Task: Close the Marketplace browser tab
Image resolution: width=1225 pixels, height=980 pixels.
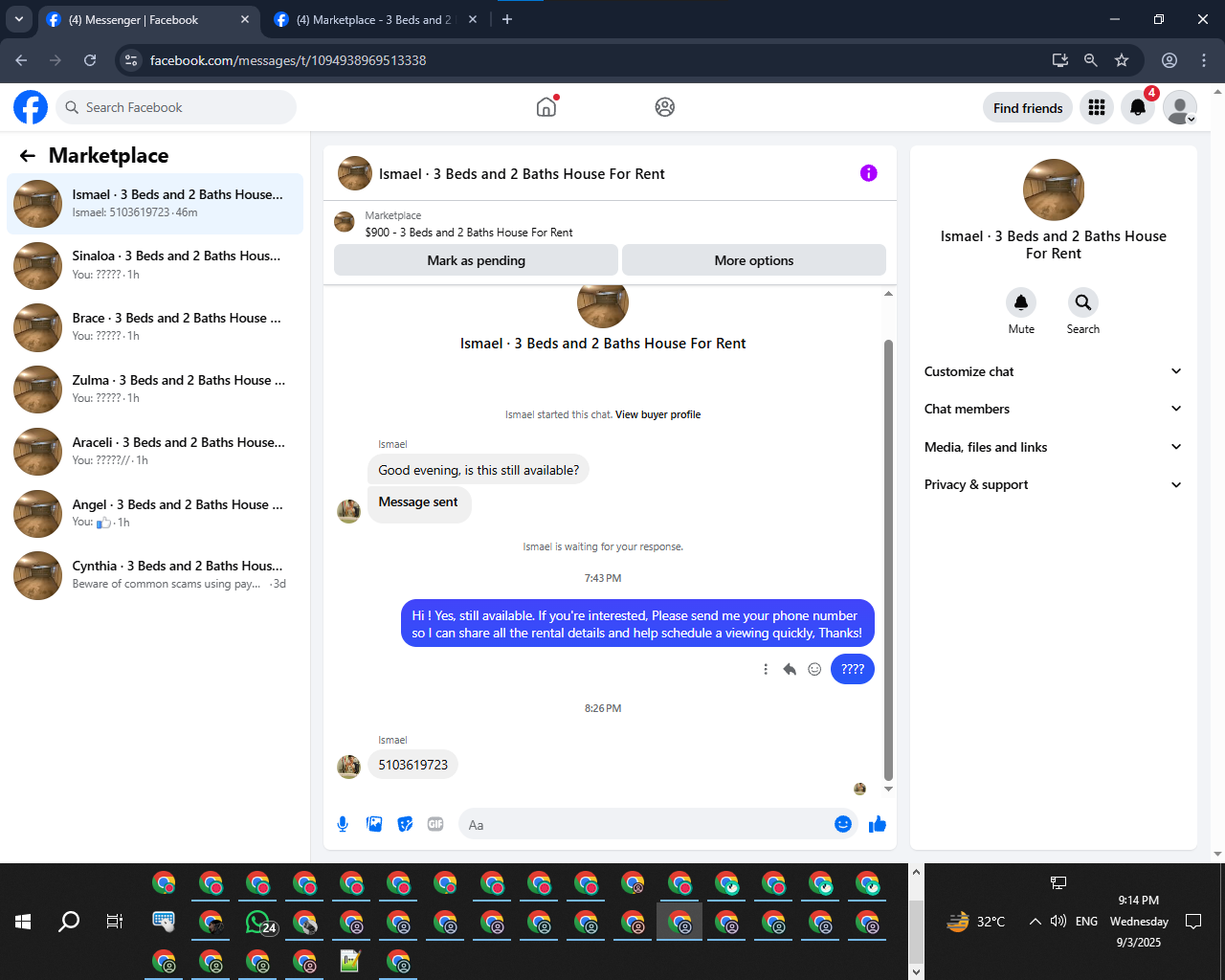Action: pos(473,19)
